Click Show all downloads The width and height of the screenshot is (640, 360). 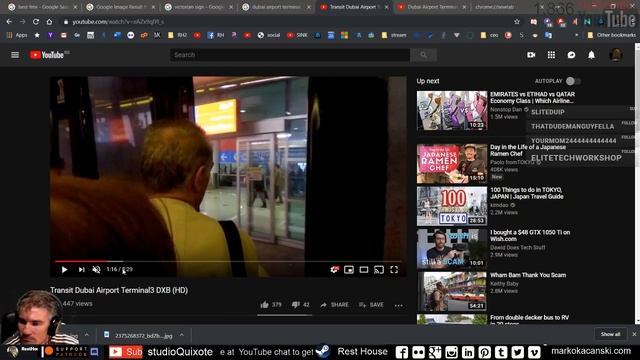(610, 334)
